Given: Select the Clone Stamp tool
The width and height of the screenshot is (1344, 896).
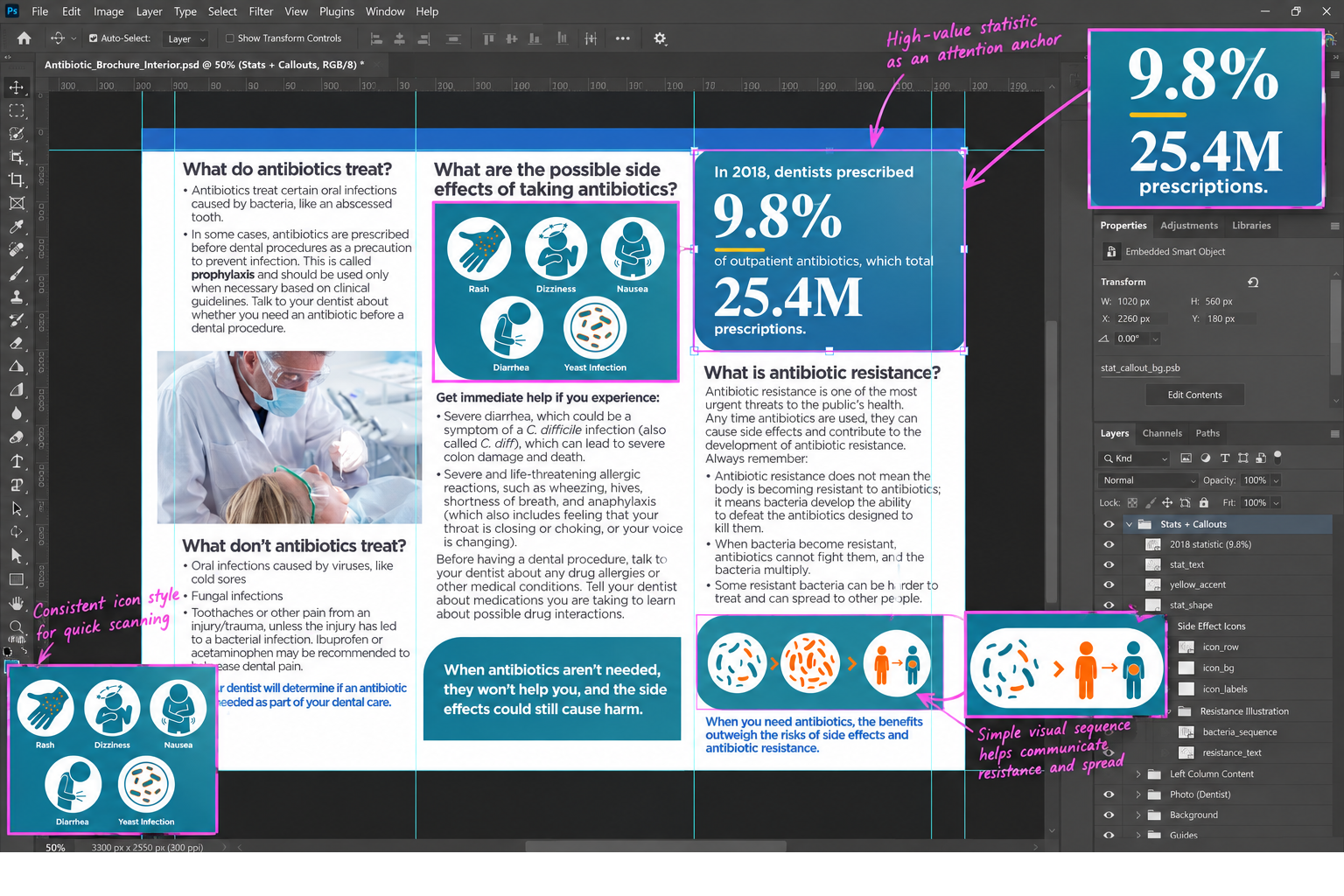Looking at the screenshot, I should (17, 297).
